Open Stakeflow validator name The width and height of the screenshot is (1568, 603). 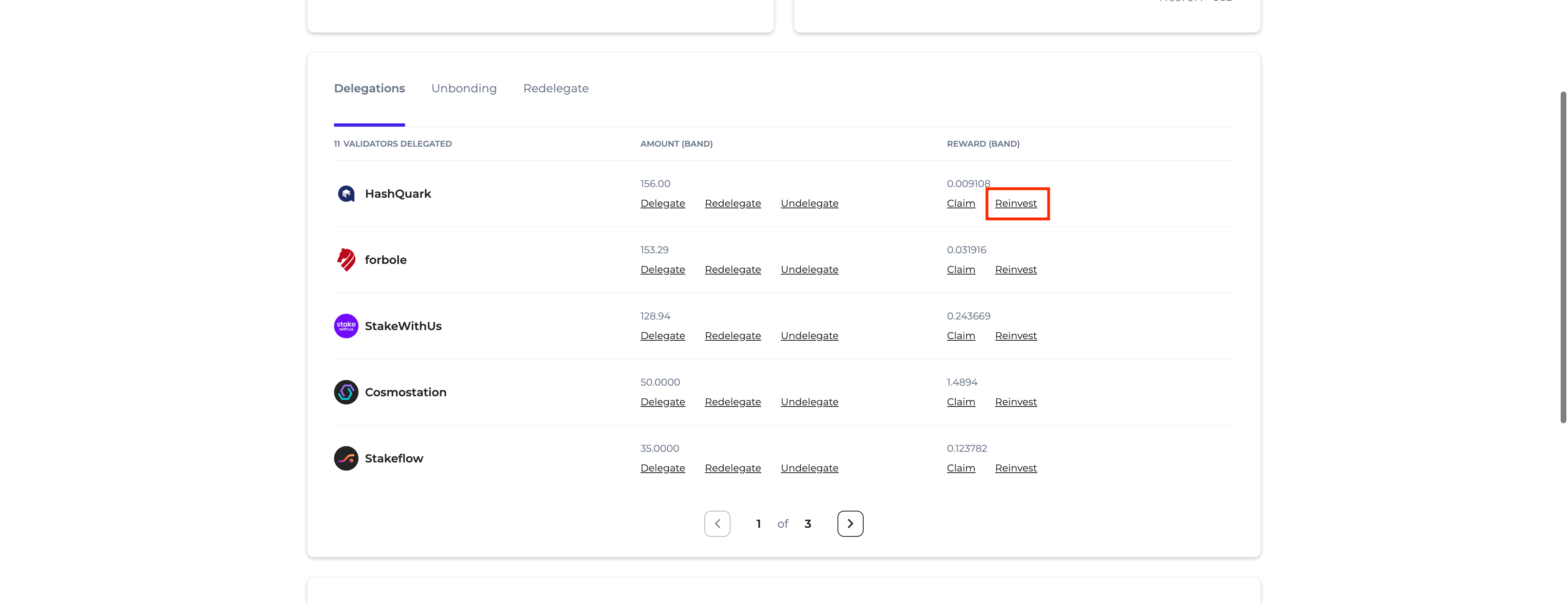[x=394, y=459]
